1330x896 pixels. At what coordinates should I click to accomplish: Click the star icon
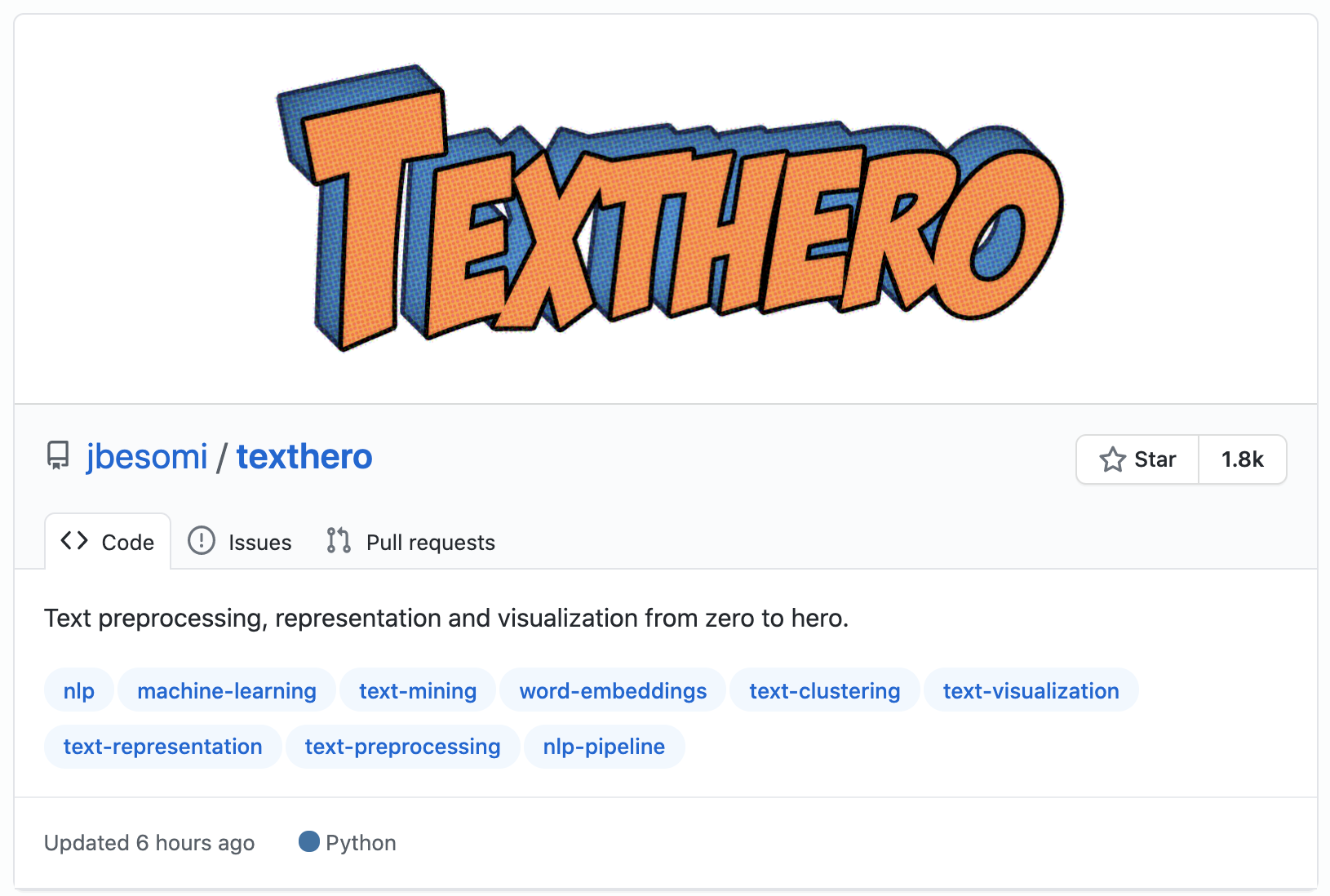(x=1112, y=459)
